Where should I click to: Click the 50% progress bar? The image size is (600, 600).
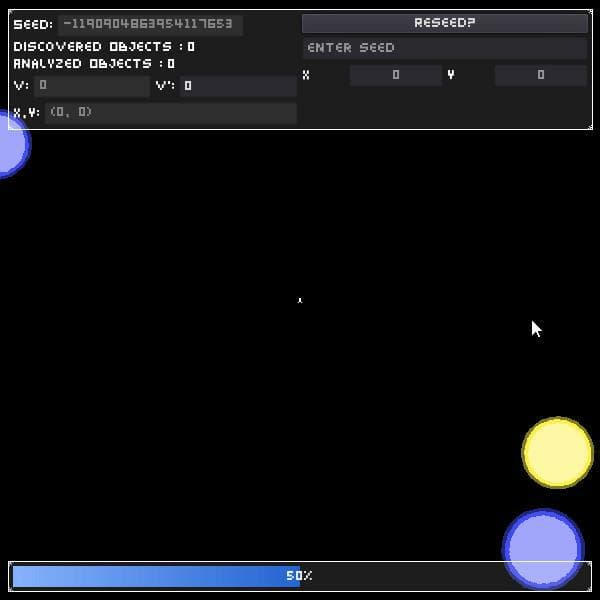(300, 576)
